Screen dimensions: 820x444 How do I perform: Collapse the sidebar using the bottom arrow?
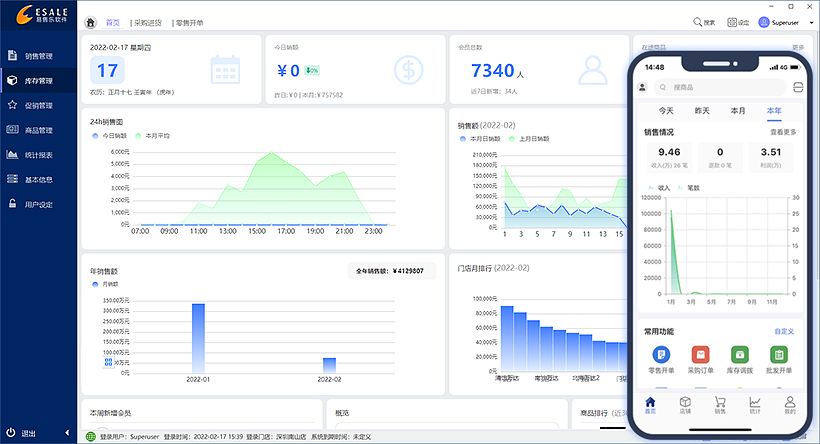click(67, 434)
